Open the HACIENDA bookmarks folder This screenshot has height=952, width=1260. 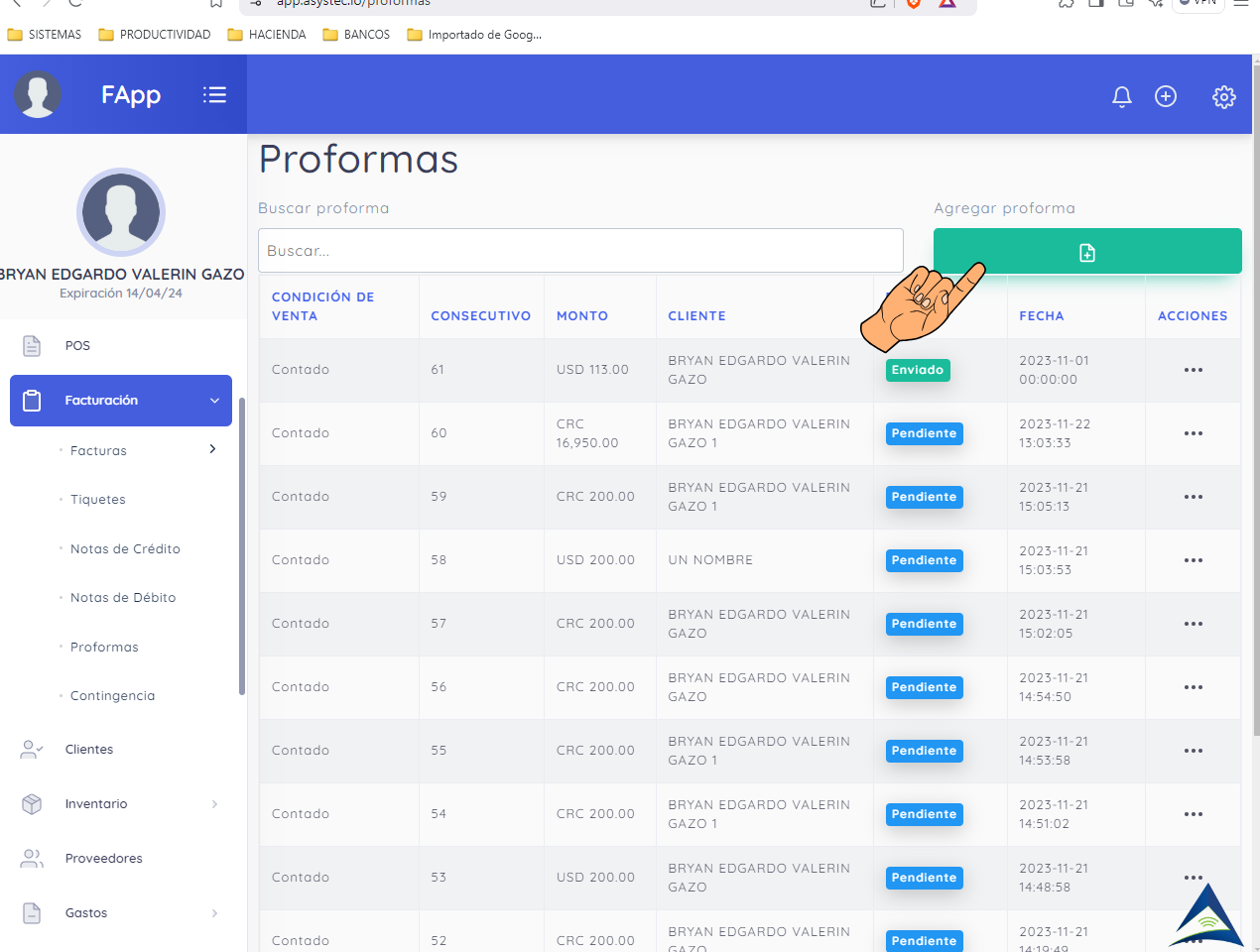(x=267, y=35)
